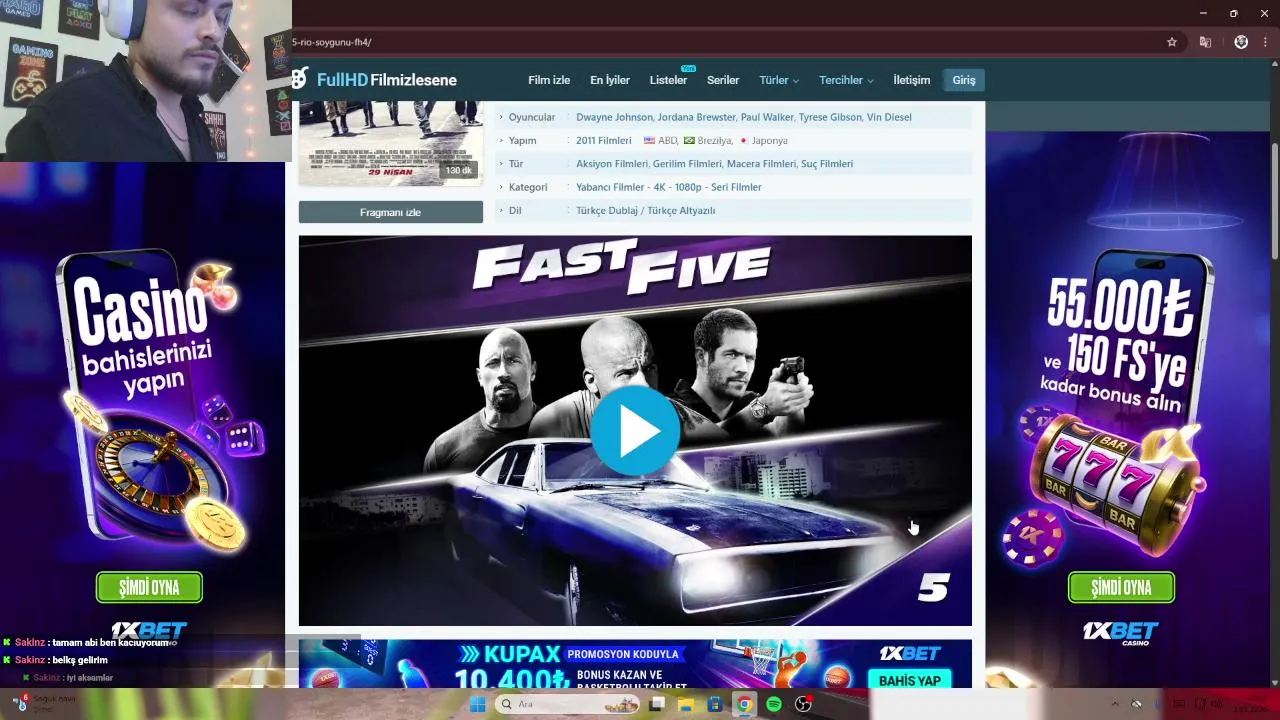This screenshot has width=1280, height=720.
Task: Switch to Chrome in the taskbar
Action: (x=744, y=704)
